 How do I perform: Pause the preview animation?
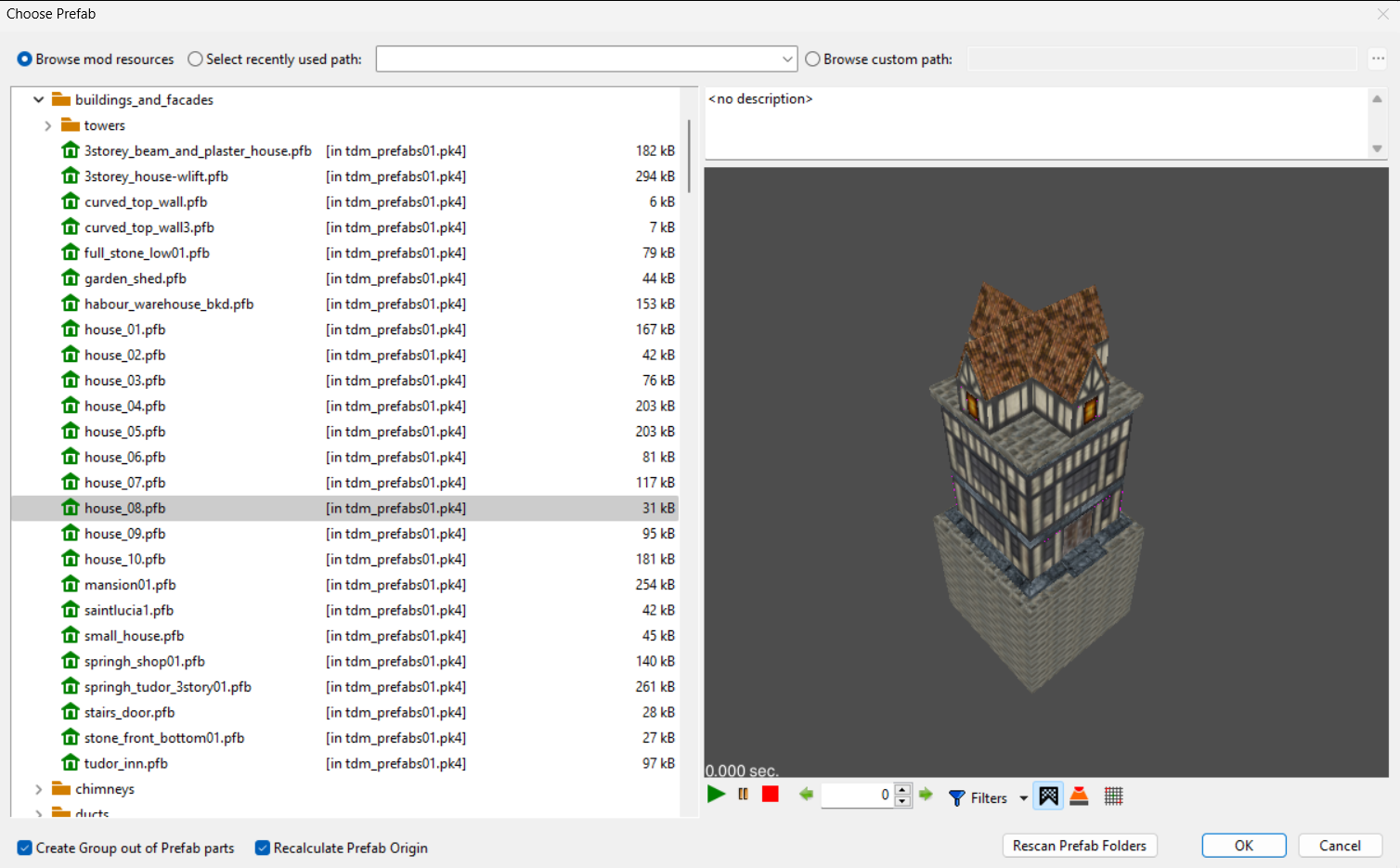tap(743, 795)
